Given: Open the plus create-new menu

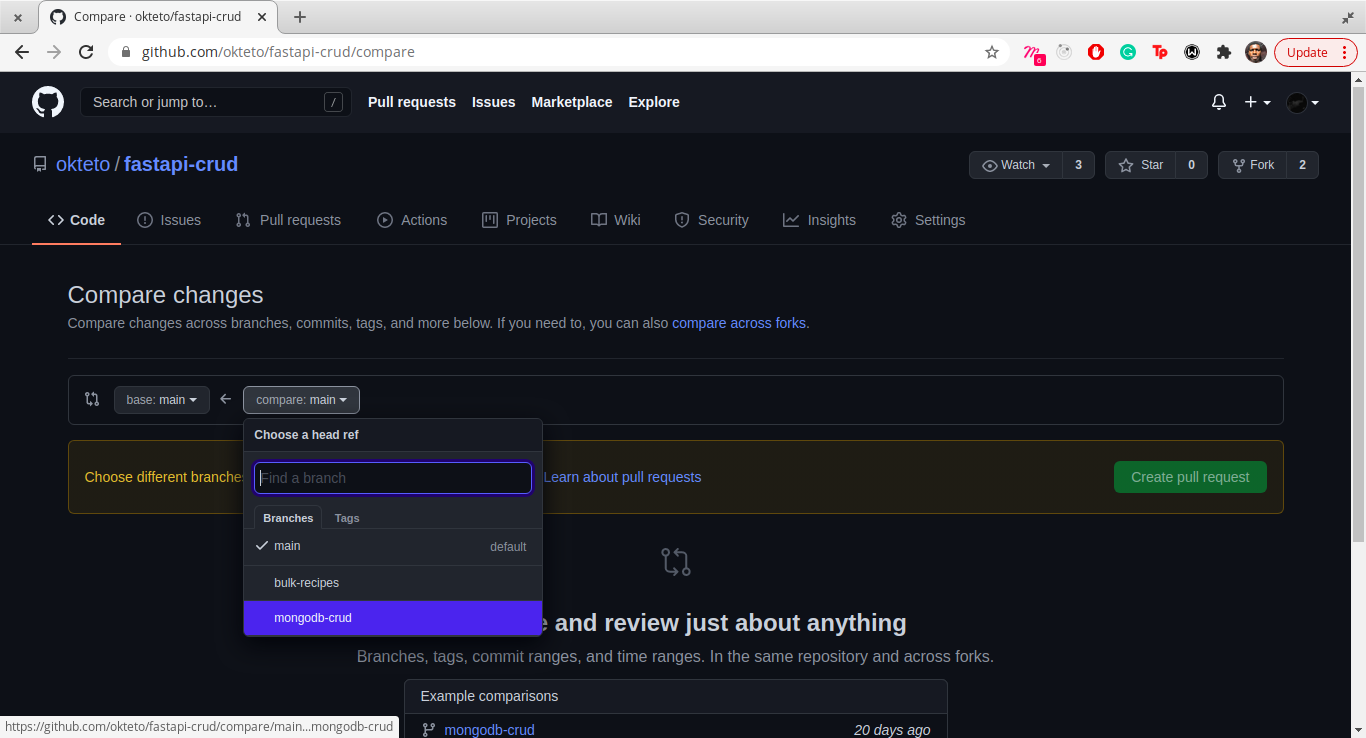Looking at the screenshot, I should pos(1257,102).
